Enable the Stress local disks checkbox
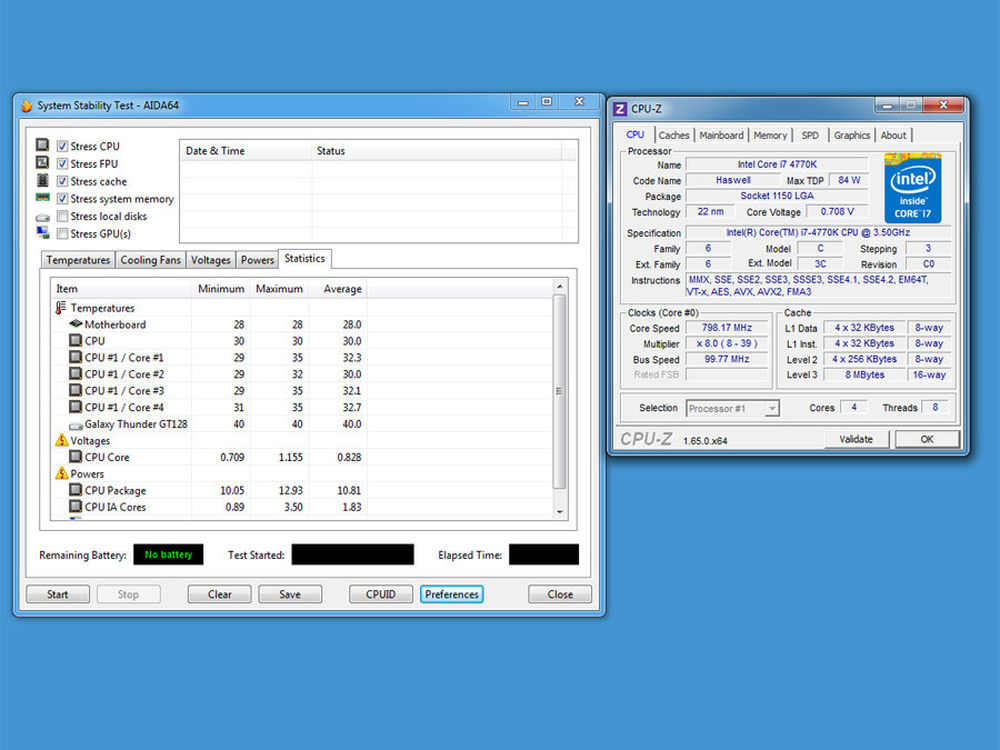 point(62,216)
